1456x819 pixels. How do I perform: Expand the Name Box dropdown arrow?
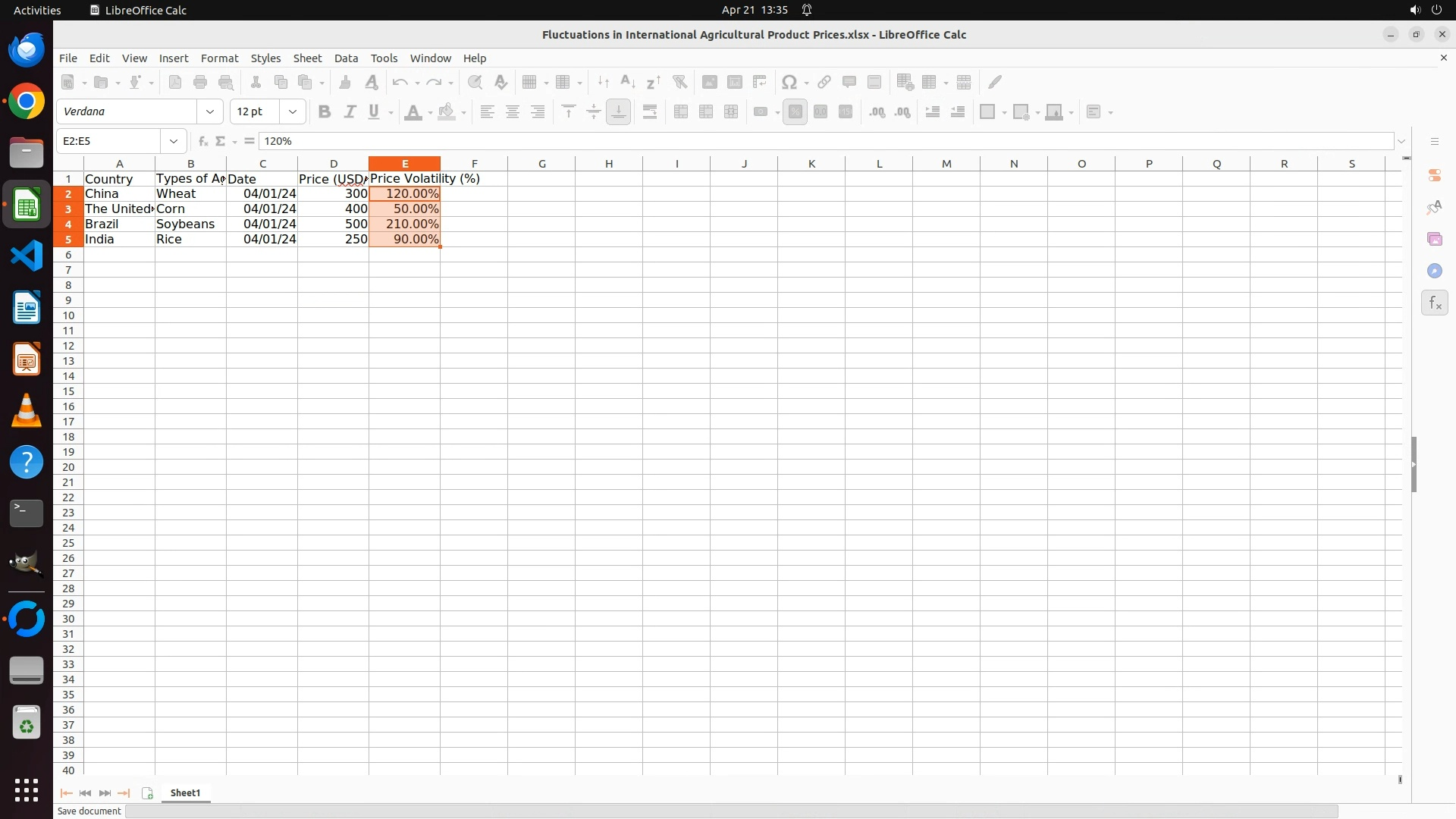[174, 141]
